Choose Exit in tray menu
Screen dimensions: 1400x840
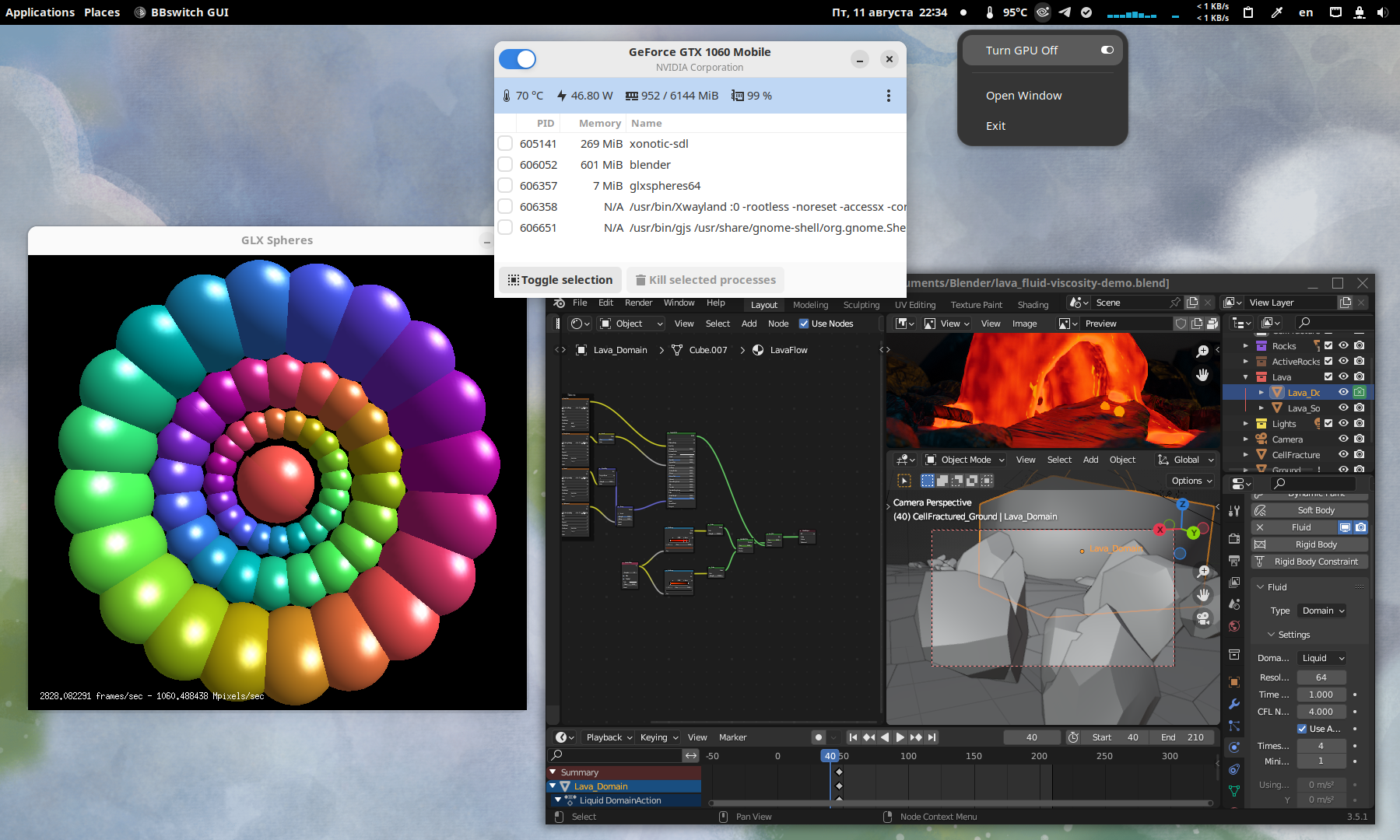995,126
